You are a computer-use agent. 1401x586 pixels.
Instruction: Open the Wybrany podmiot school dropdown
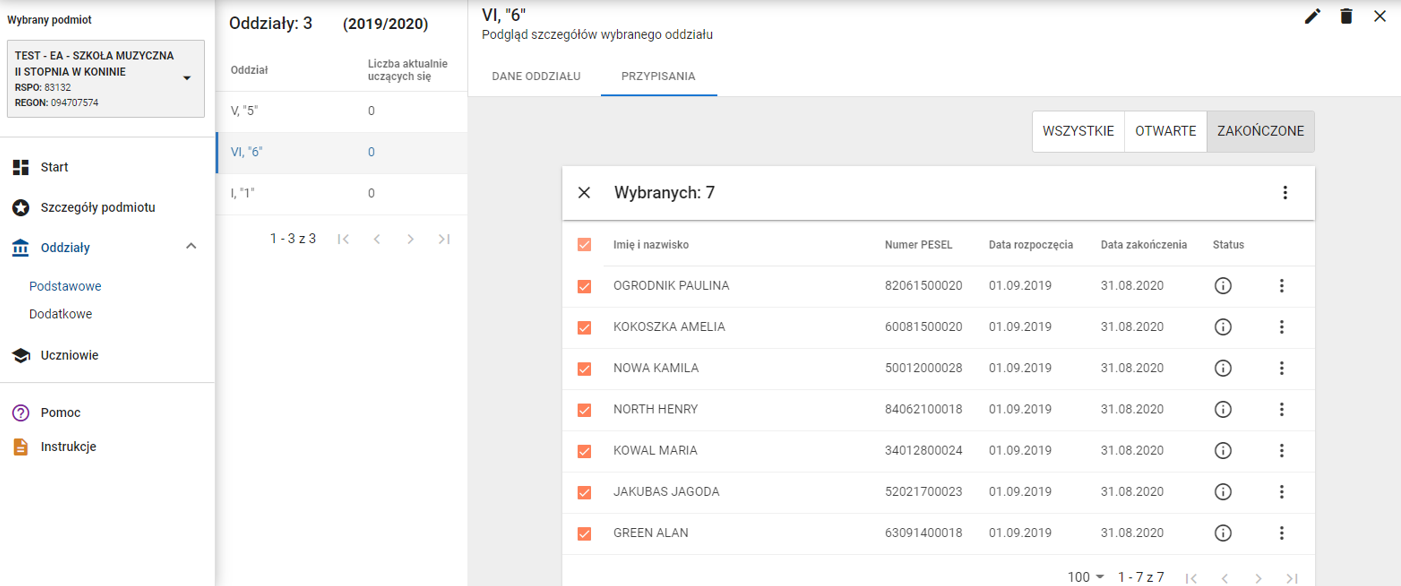[x=186, y=78]
